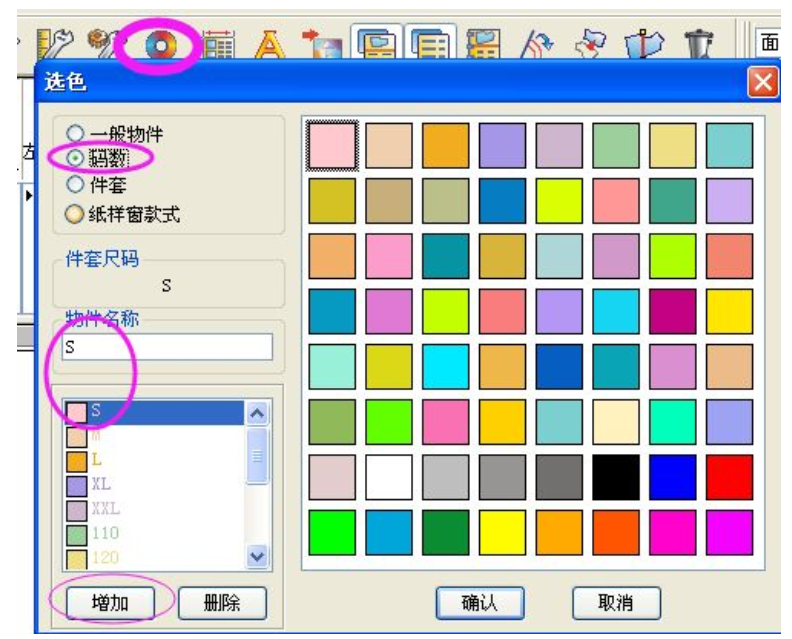Pick the light pink swatch in top row
This screenshot has width=792, height=639.
click(x=332, y=145)
